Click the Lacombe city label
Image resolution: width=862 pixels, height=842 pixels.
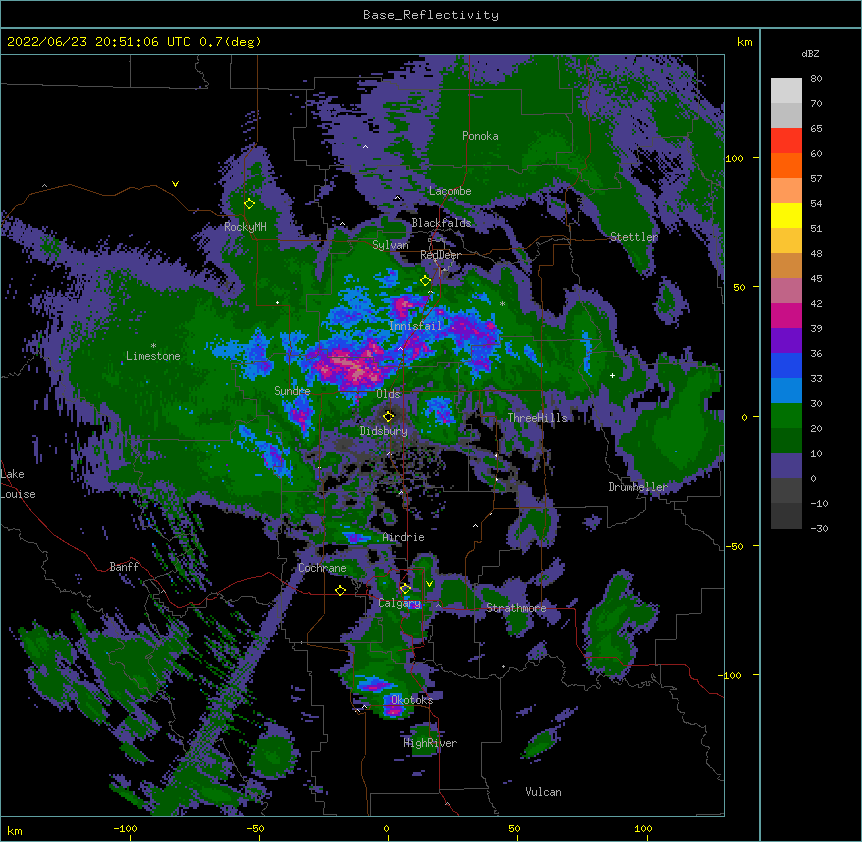450,191
